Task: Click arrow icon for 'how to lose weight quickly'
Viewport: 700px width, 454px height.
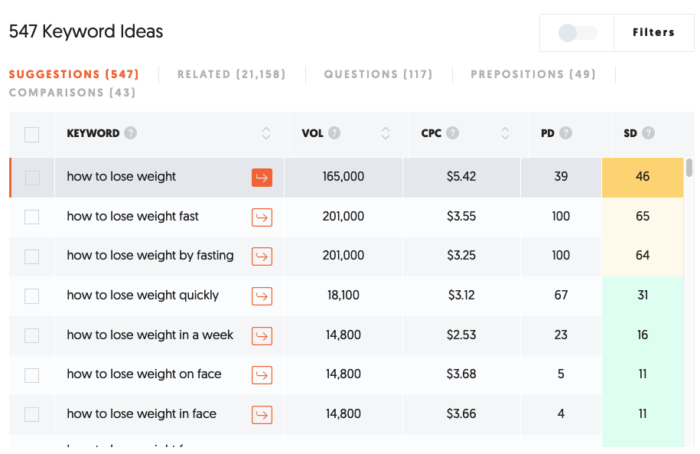Action: (262, 296)
